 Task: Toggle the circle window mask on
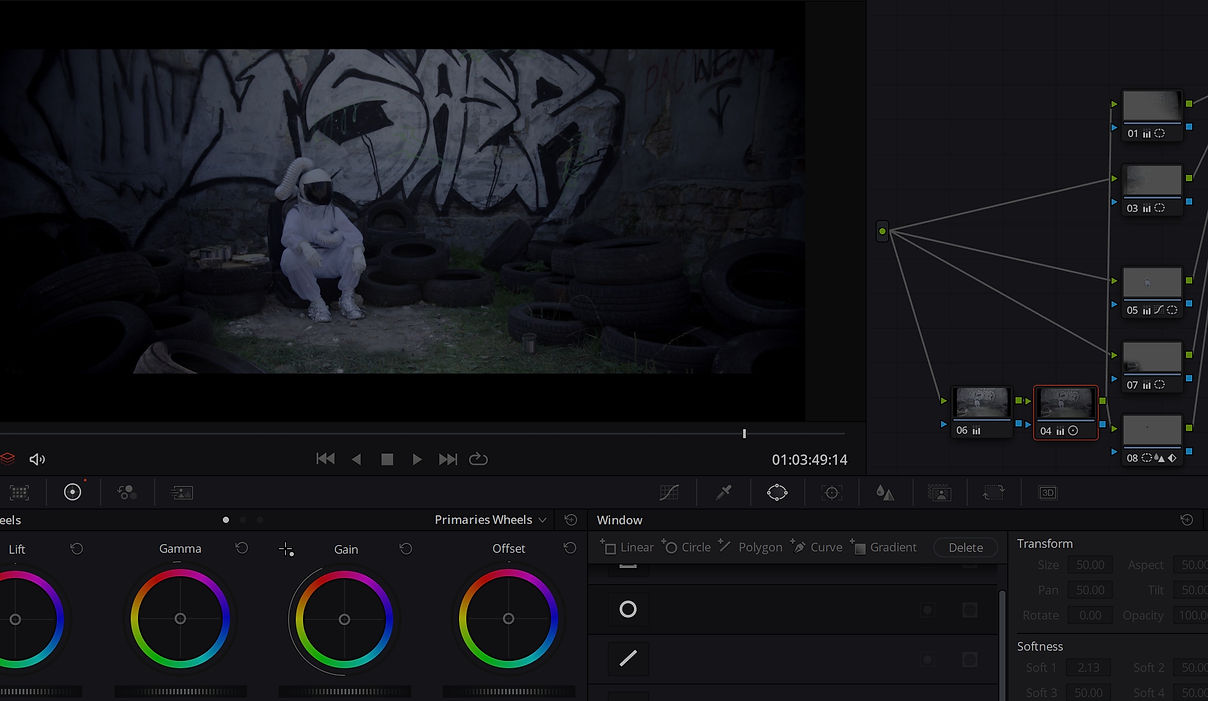[628, 609]
